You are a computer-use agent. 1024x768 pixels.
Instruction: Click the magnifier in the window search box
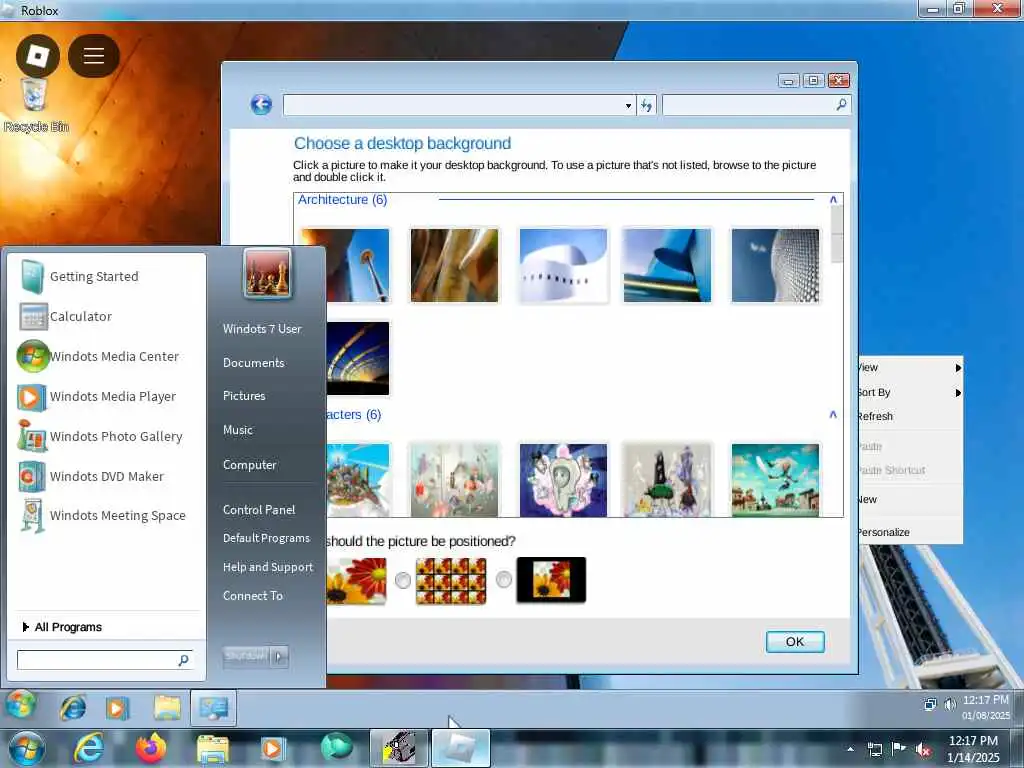(x=841, y=104)
